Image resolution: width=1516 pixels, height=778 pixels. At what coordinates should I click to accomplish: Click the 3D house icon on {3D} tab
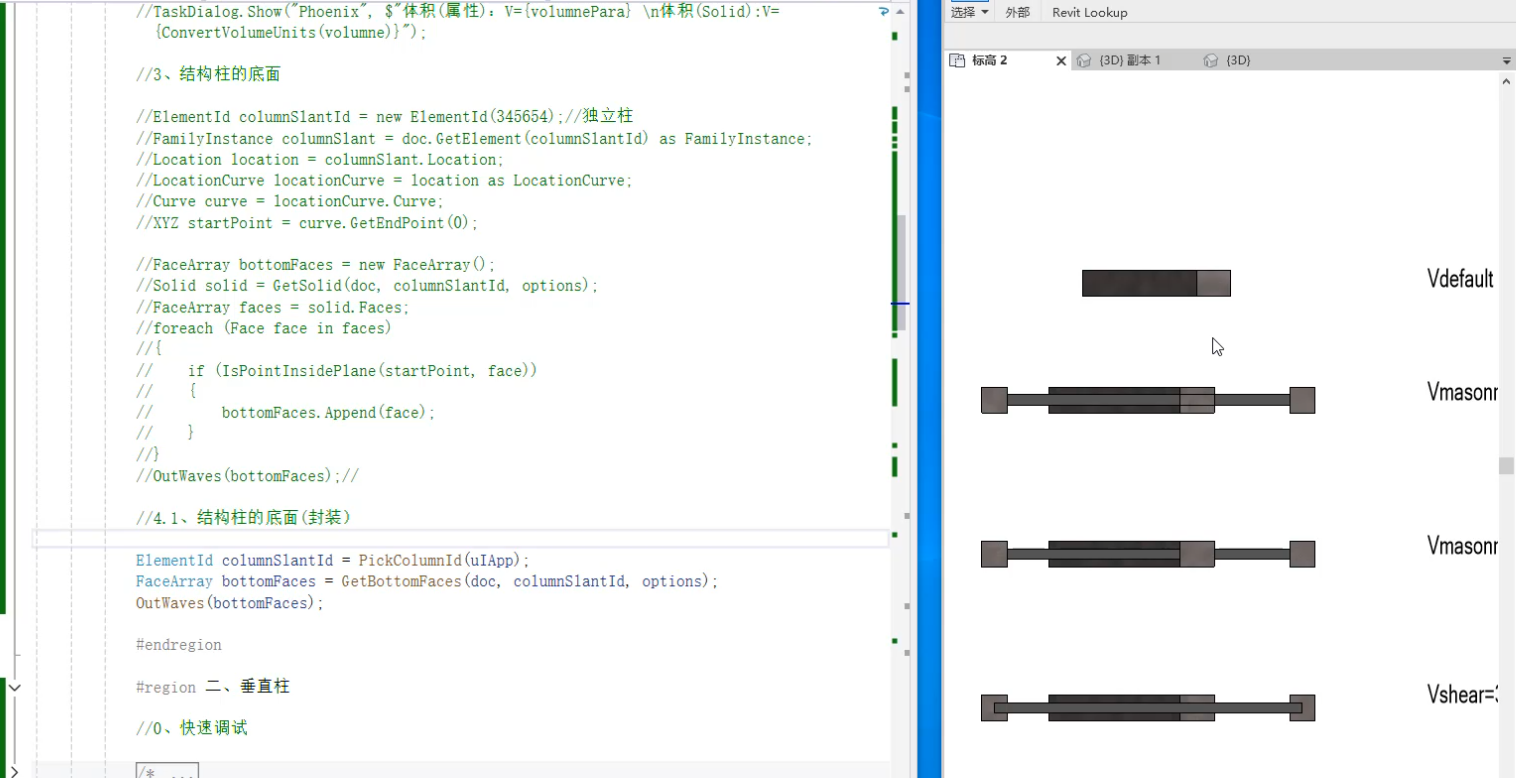(1211, 60)
